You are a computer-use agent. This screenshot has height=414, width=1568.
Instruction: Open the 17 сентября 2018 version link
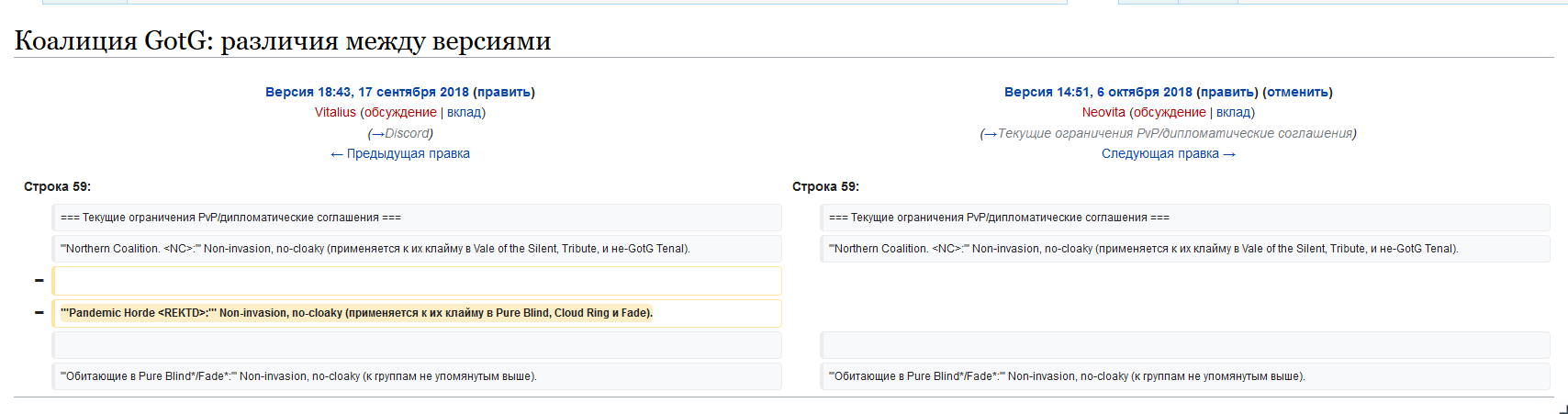(366, 92)
